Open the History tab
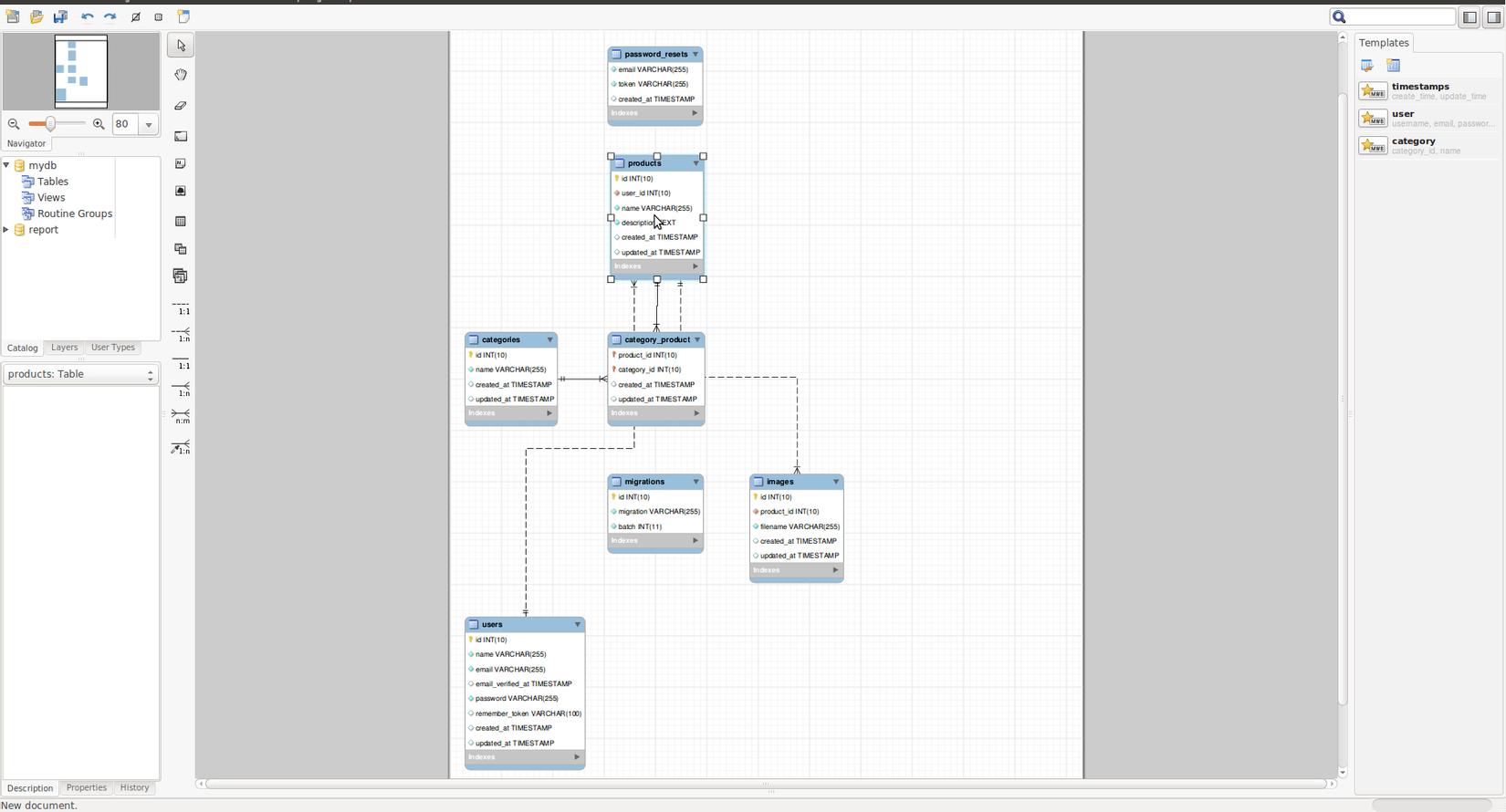1506x812 pixels. (x=134, y=788)
